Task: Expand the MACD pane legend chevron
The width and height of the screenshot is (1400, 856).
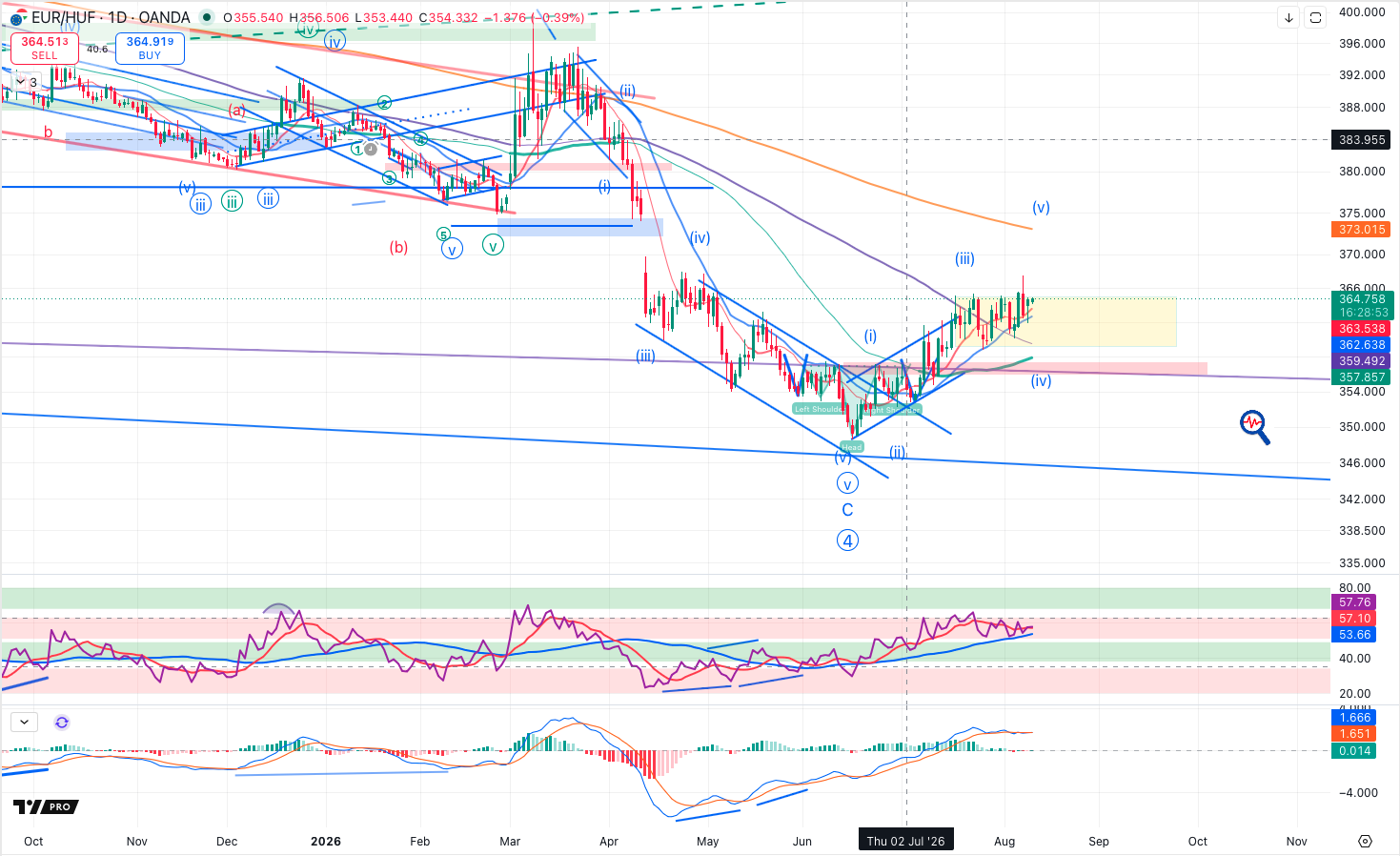Action: (x=24, y=723)
